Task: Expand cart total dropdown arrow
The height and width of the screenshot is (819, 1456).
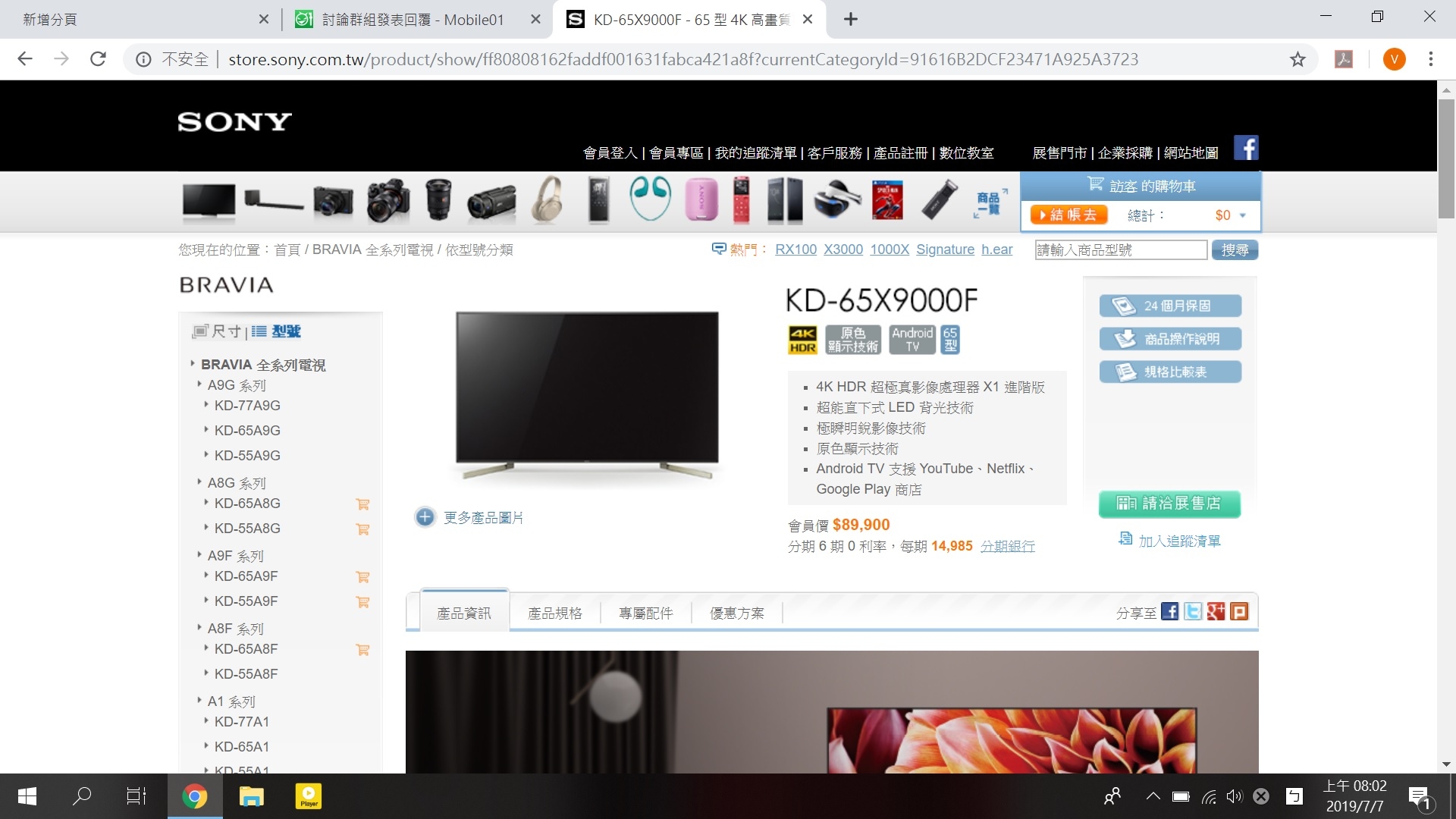Action: coord(1242,215)
